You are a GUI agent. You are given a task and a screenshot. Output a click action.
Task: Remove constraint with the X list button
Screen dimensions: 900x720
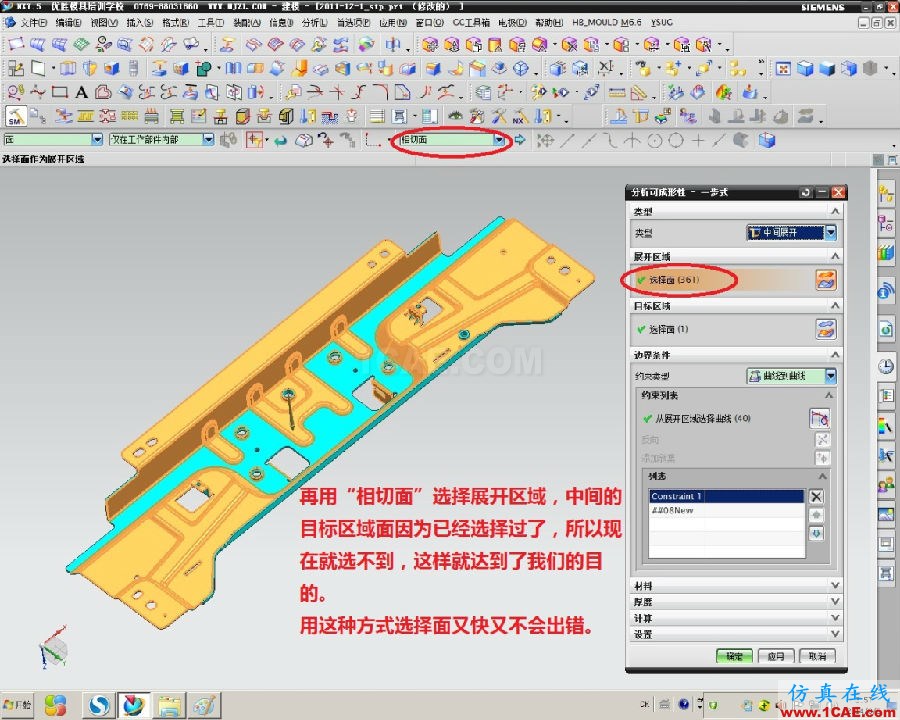[x=816, y=497]
